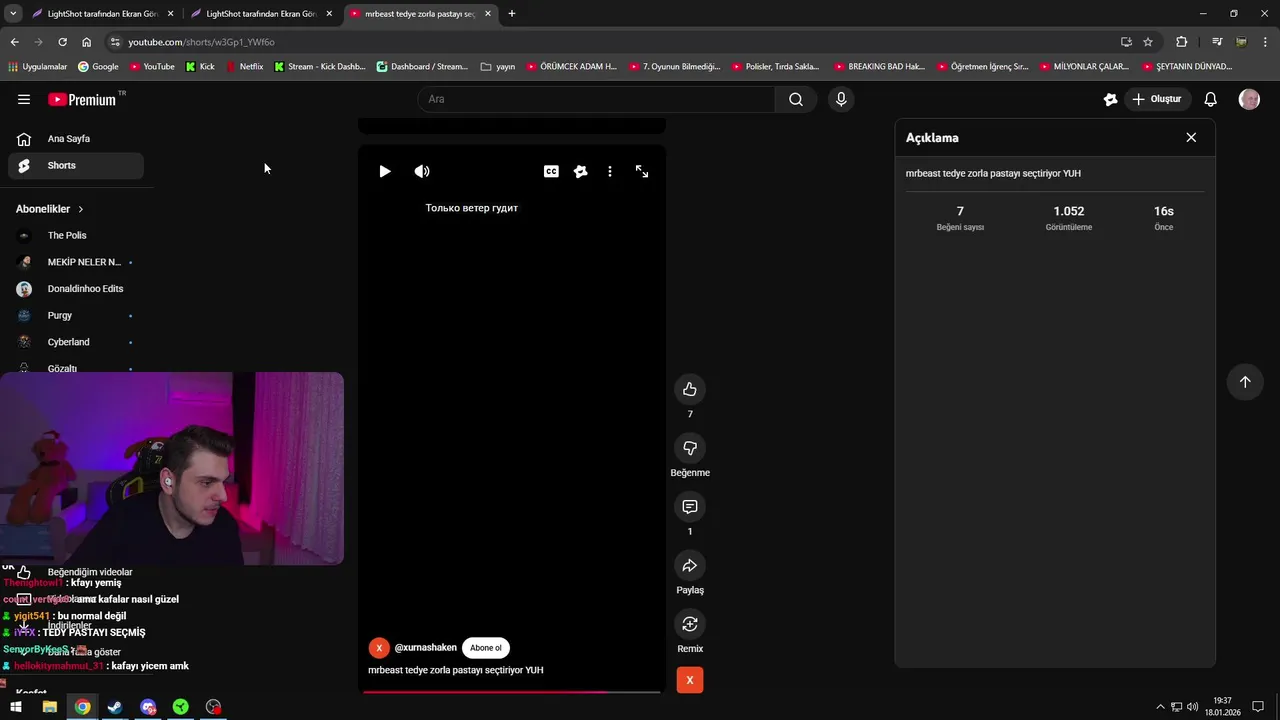Screen dimensions: 1280x720
Task: Like this Short with thumbs up
Action: [x=690, y=389]
